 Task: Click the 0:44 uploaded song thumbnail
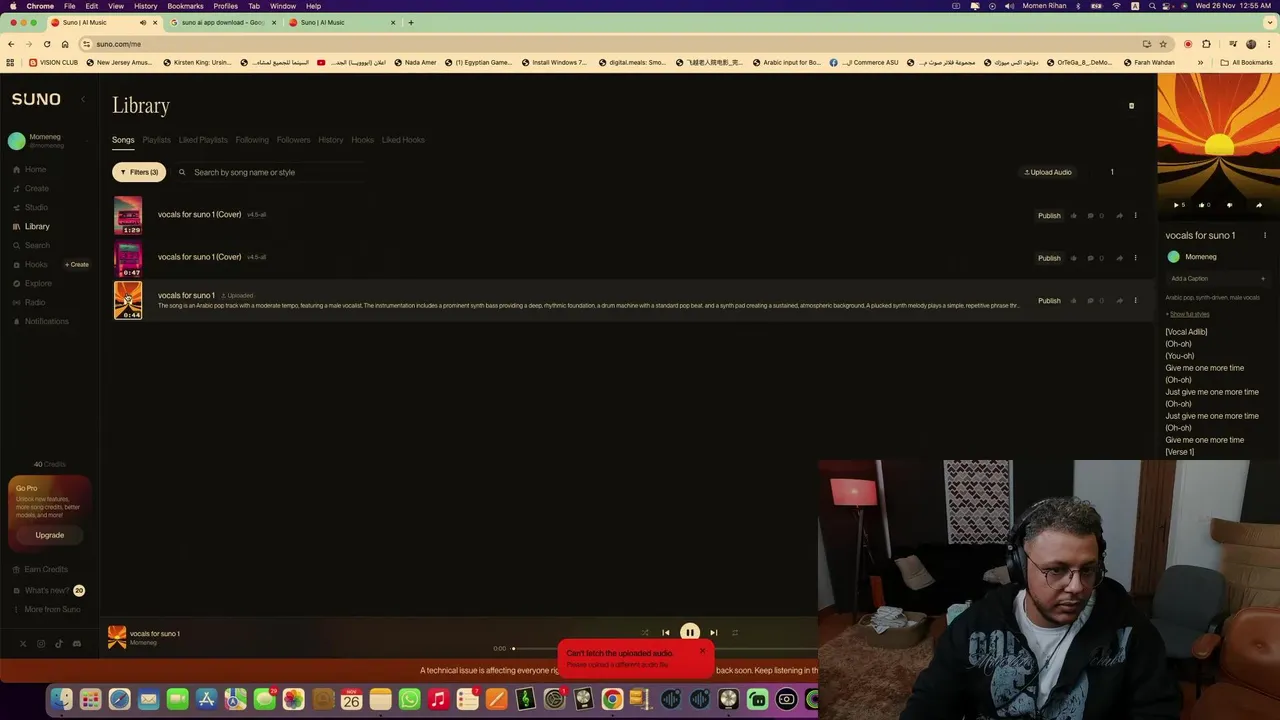click(128, 300)
